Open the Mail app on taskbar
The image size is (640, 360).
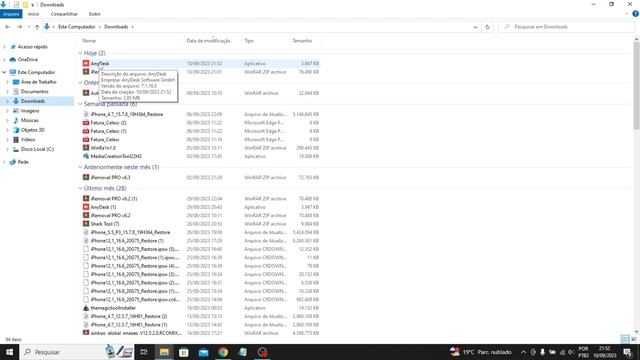click(x=203, y=352)
